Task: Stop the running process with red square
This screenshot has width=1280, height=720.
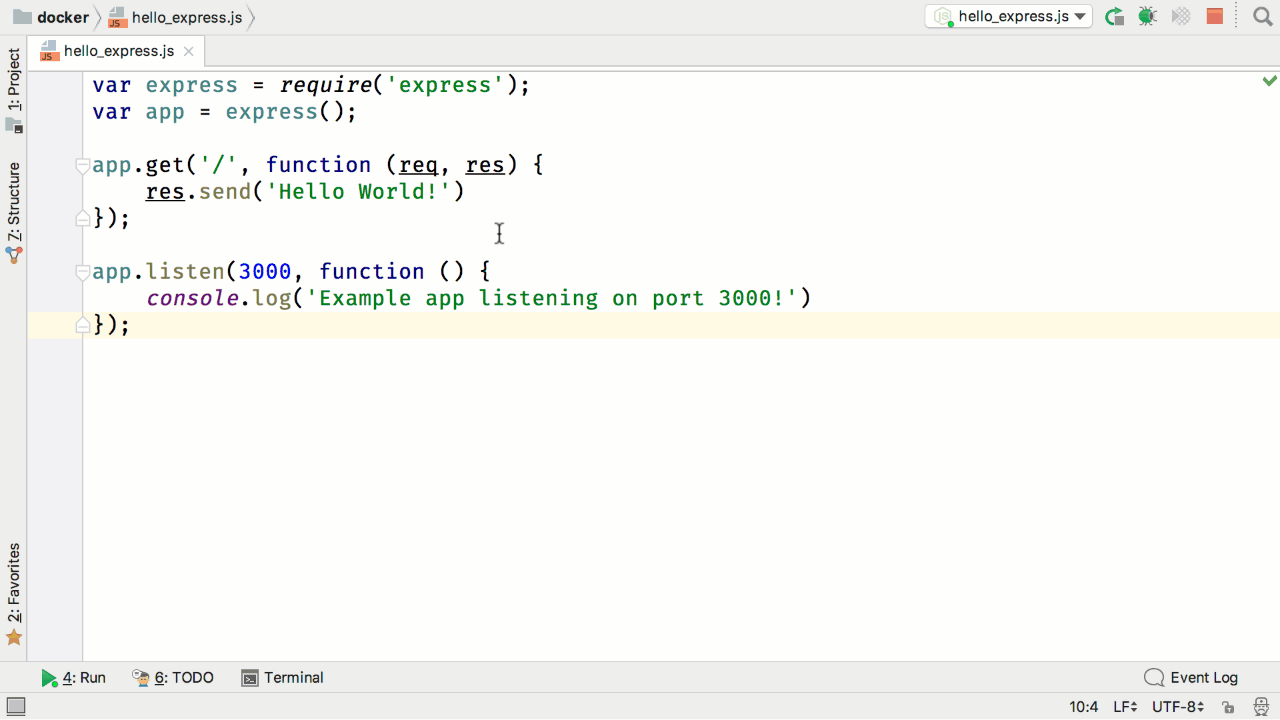Action: [1215, 16]
